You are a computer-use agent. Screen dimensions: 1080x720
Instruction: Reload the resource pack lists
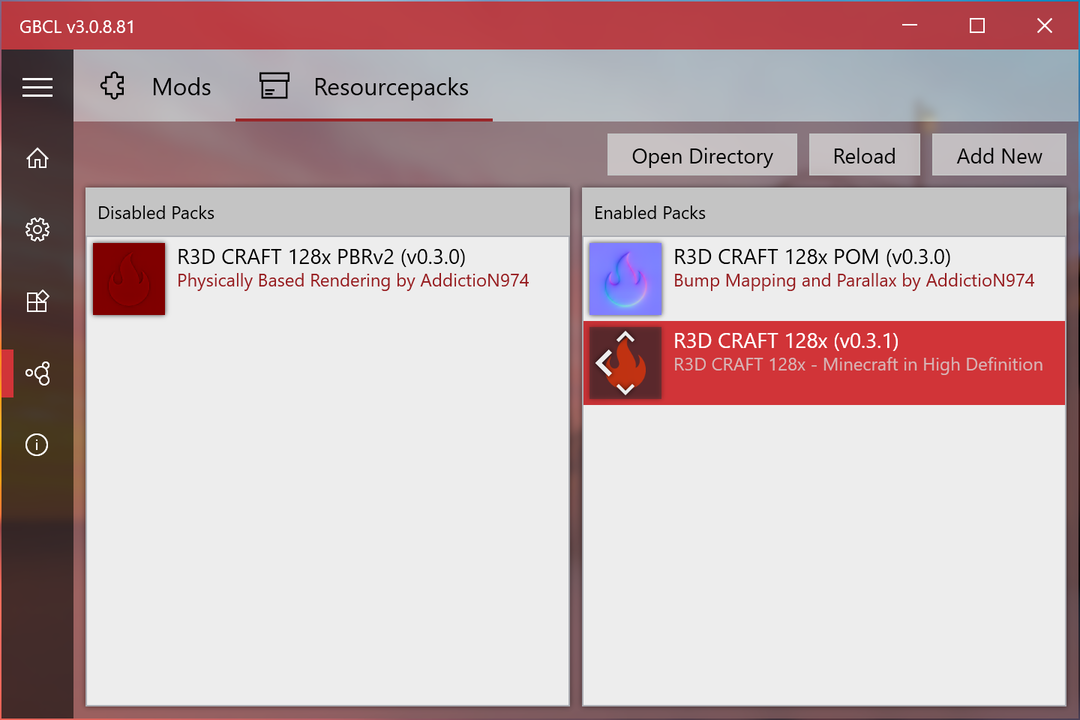point(864,155)
